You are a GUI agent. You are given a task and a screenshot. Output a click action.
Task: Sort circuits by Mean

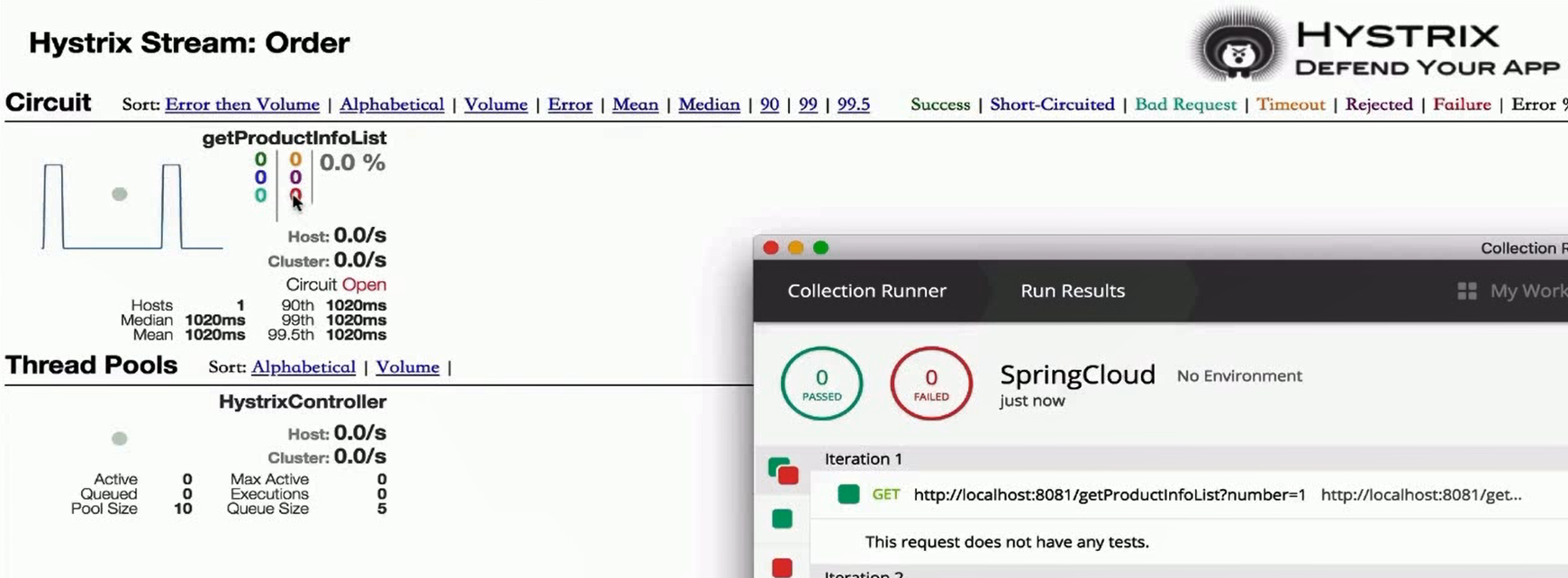pos(636,104)
